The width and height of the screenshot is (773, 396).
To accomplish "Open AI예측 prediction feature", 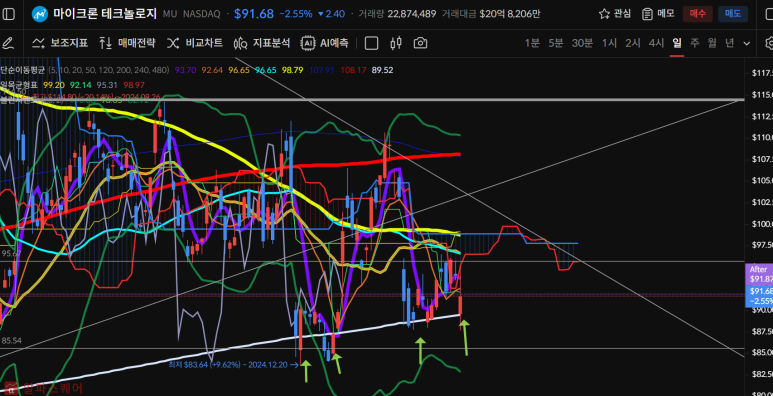I will [325, 43].
